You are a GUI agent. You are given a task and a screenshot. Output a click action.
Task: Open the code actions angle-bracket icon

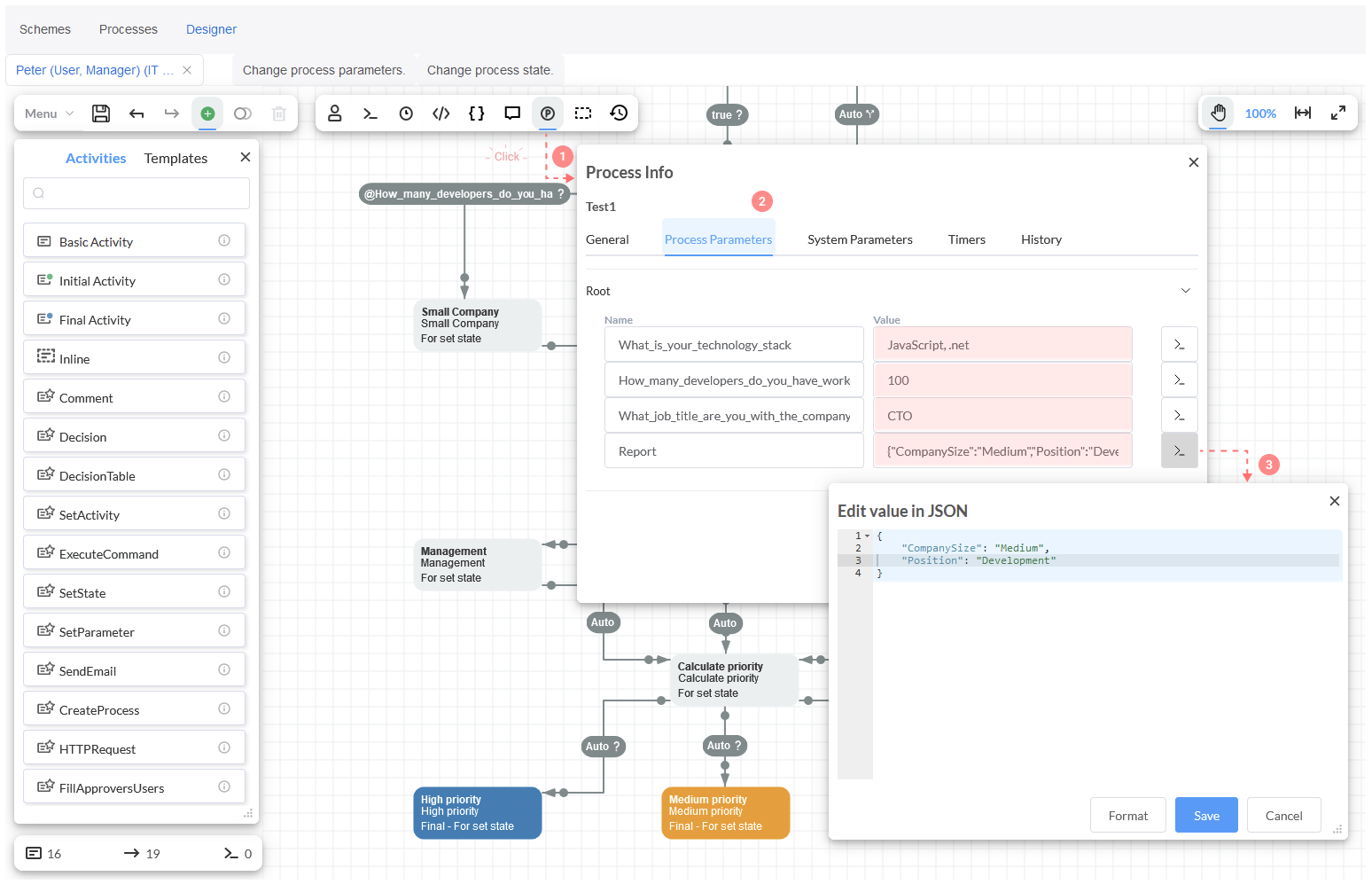click(x=441, y=113)
